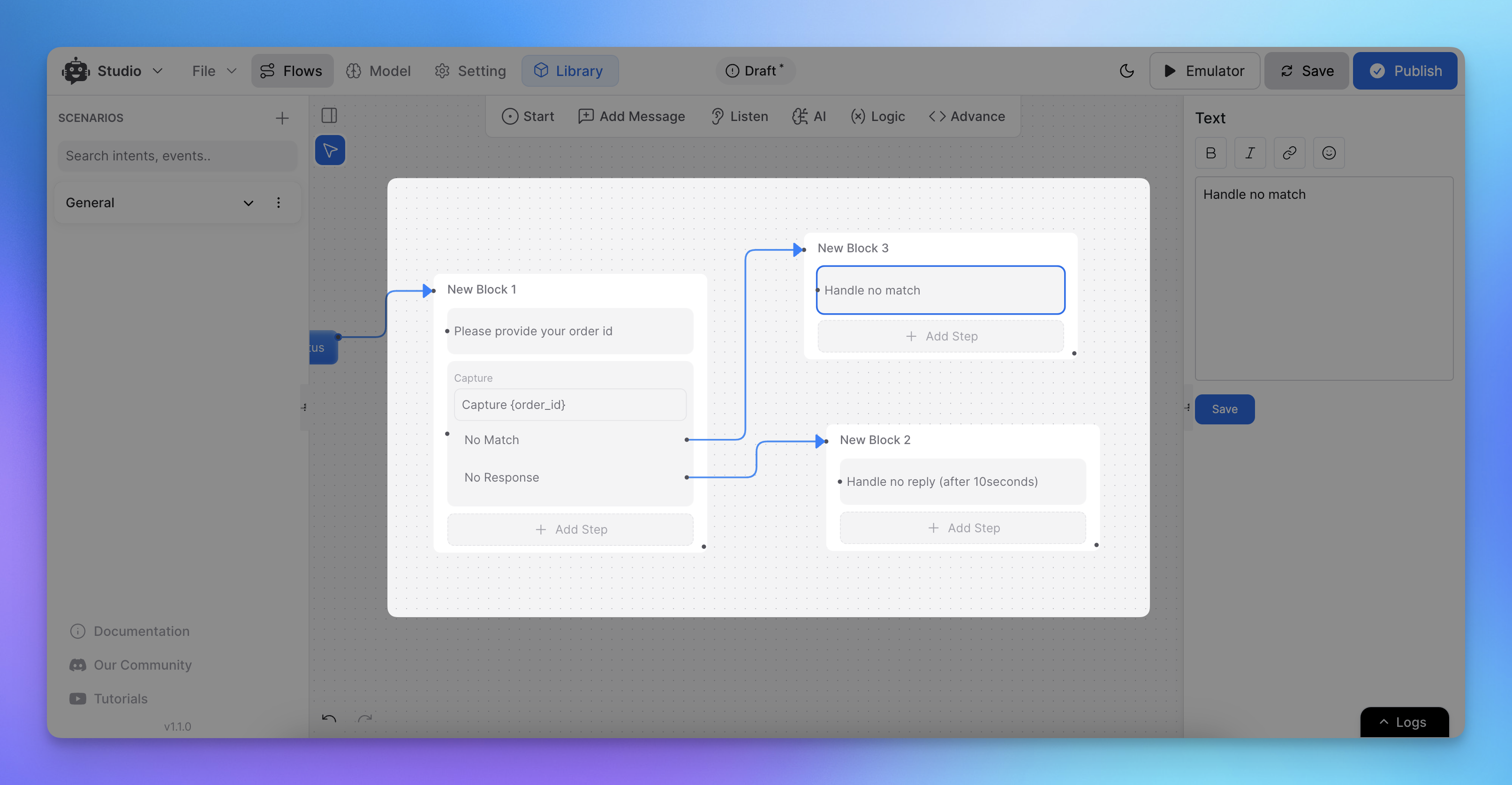Select the No Match row
Screen dimensions: 1512x785
click(x=570, y=440)
